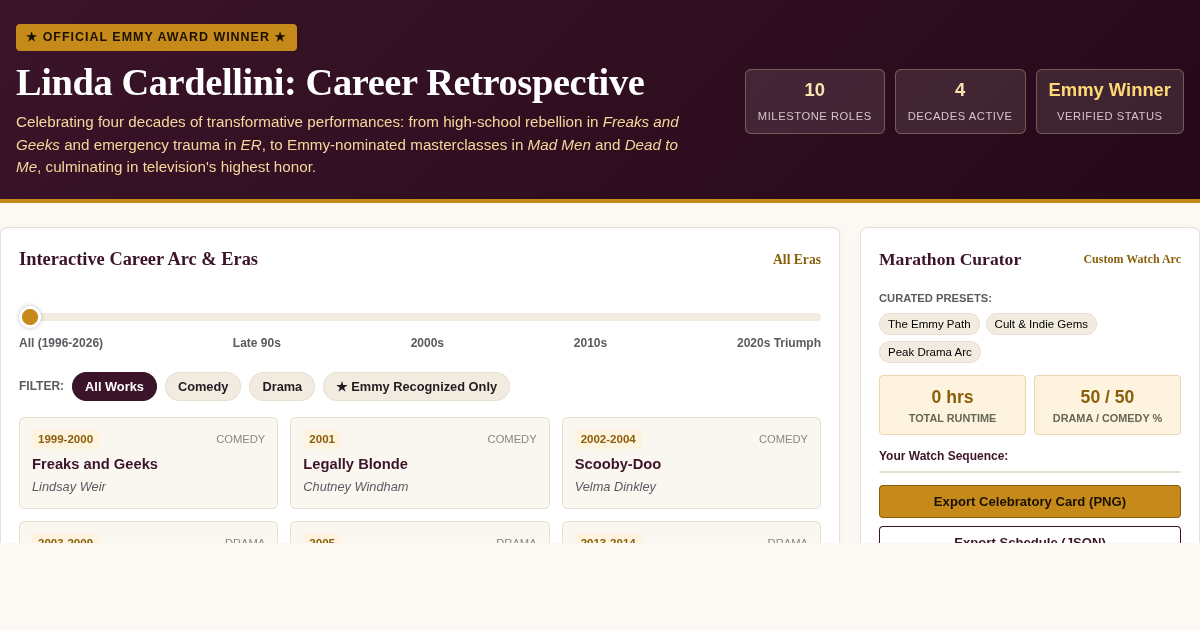The width and height of the screenshot is (1200, 630).
Task: Click the Custom Watch Arc label
Action: 1132,259
